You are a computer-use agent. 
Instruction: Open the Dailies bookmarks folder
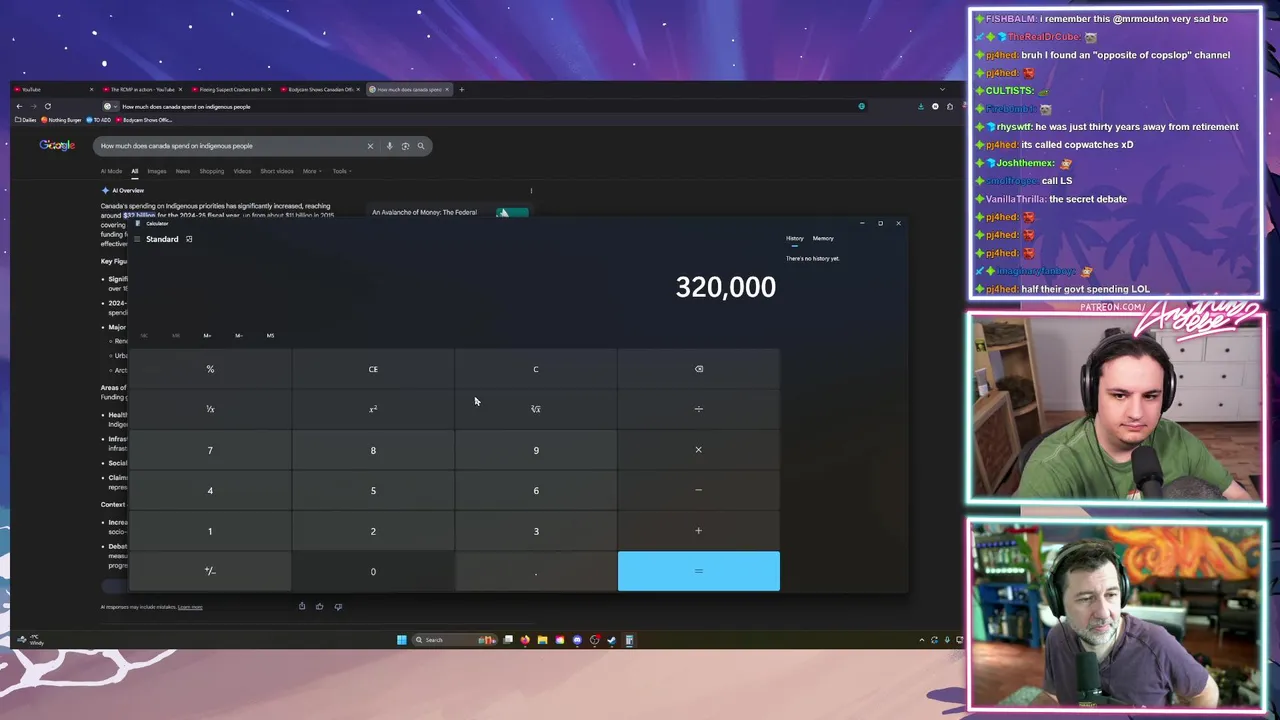point(26,120)
